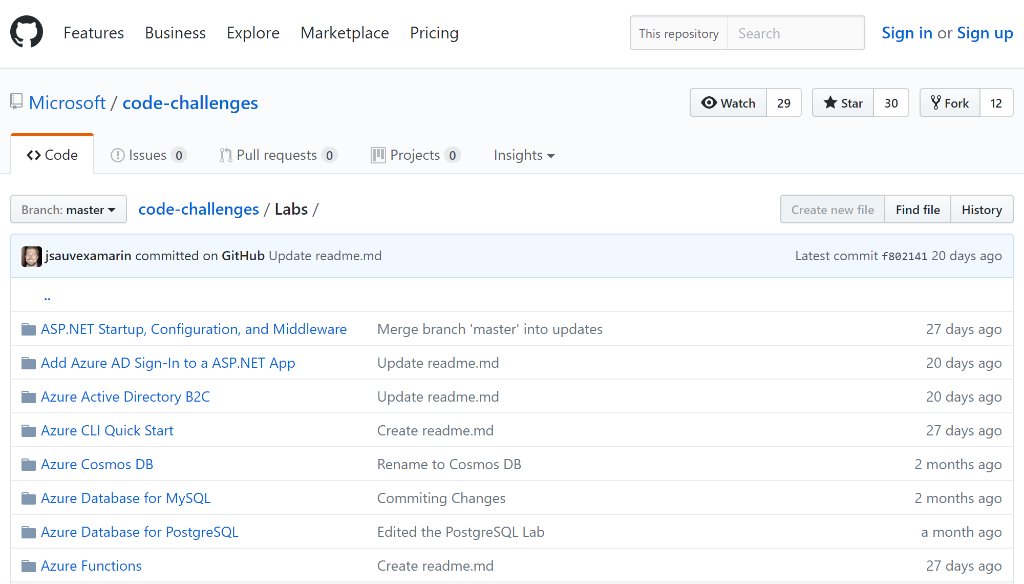View the 12 forks count
This screenshot has width=1024, height=584.
point(996,103)
